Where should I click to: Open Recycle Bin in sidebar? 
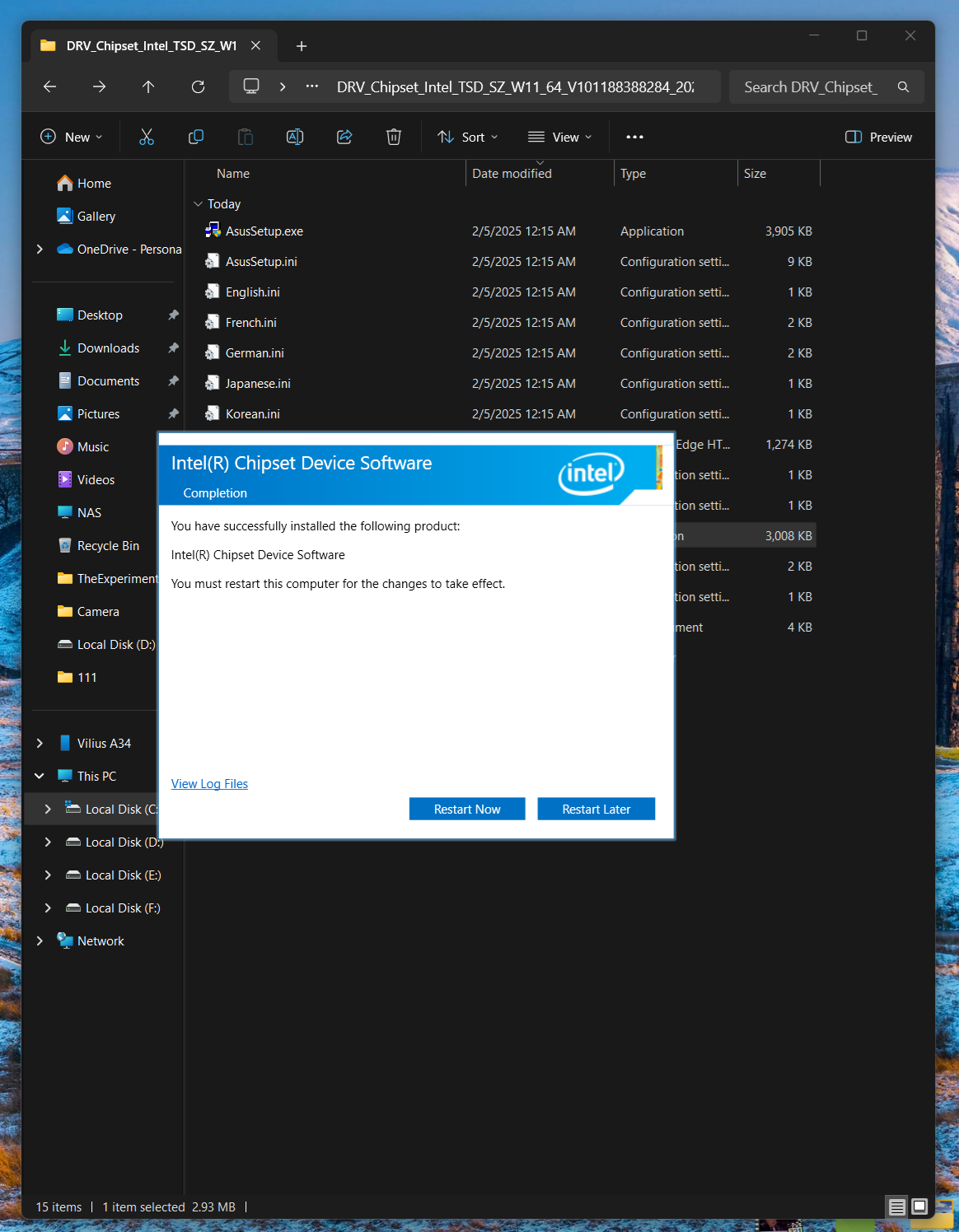coord(108,546)
